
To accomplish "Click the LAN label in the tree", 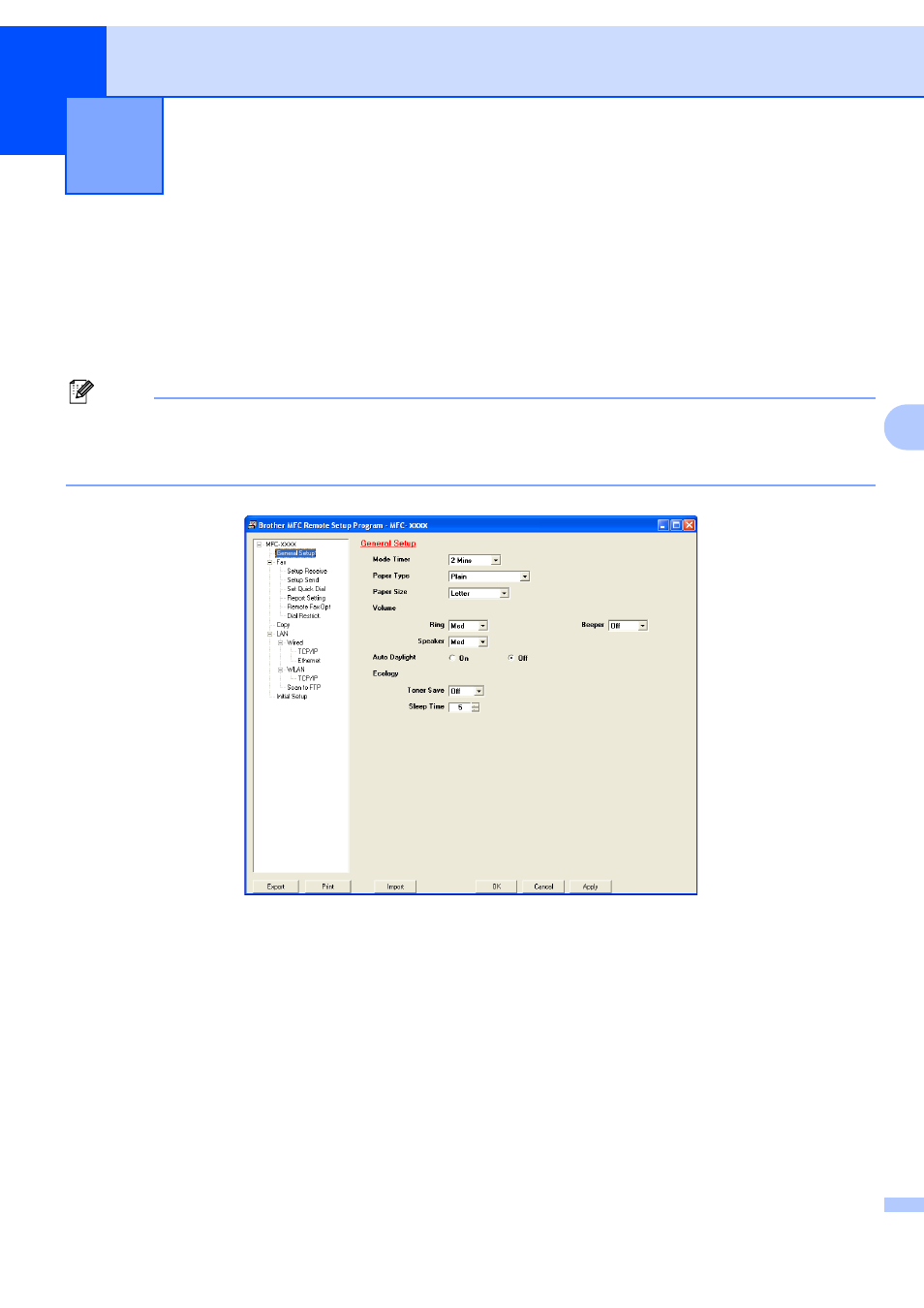I will click(x=282, y=635).
